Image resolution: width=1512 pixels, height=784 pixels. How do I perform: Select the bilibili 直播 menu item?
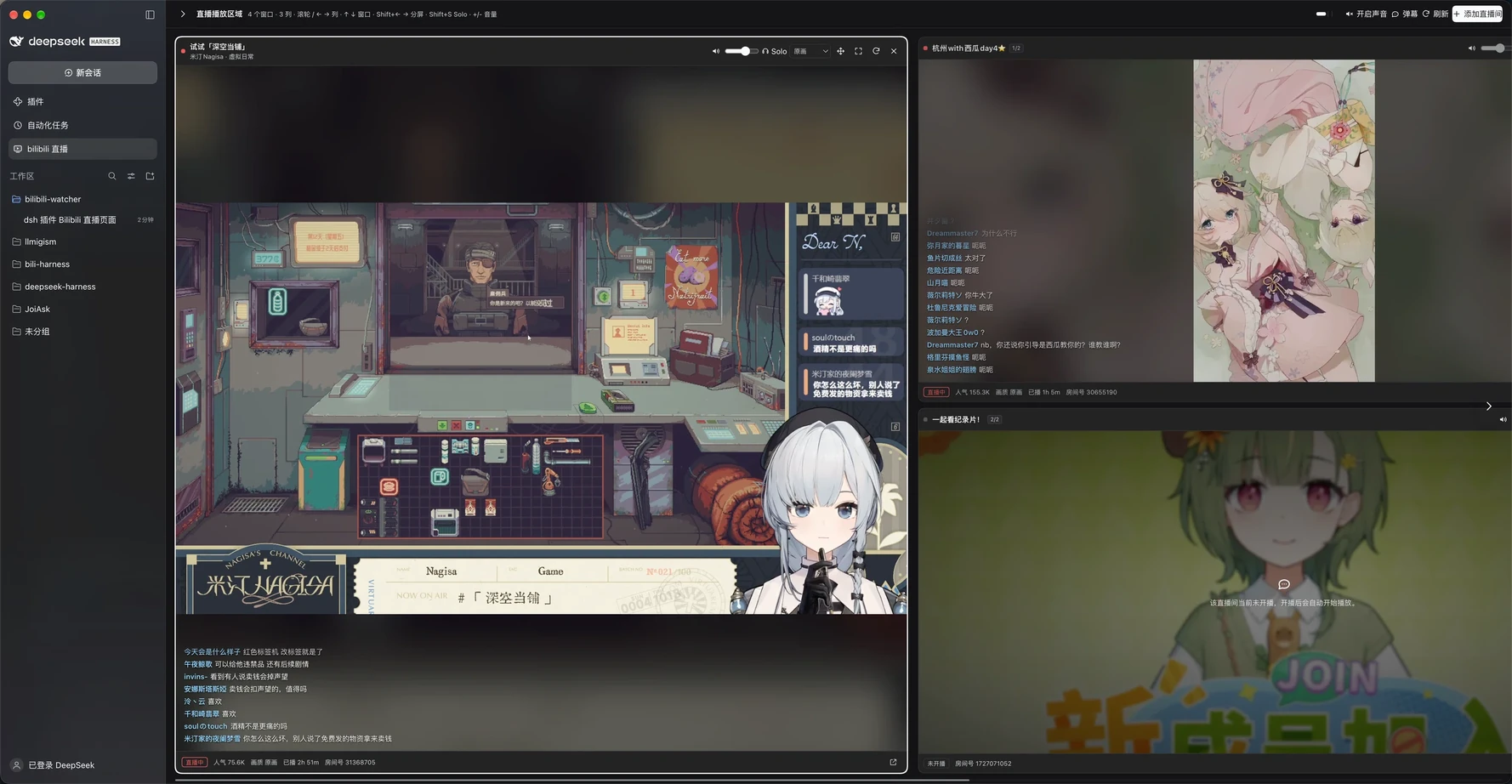[82, 149]
